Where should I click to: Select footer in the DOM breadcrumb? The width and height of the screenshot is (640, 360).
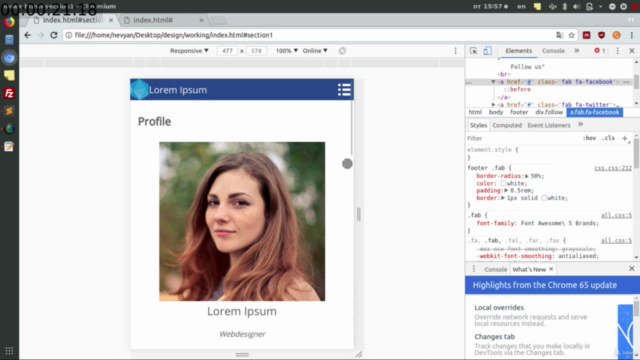click(x=519, y=112)
